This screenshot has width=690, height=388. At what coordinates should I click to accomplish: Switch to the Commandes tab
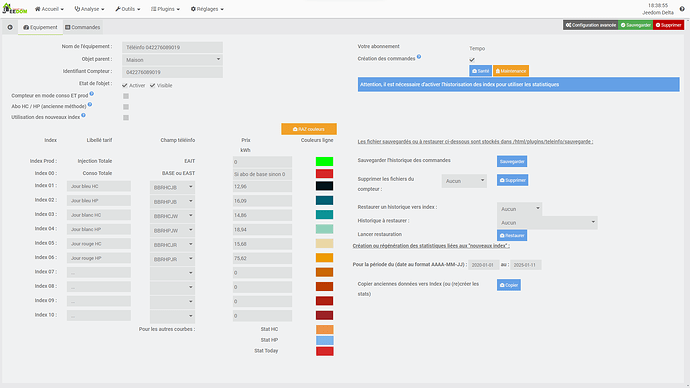[x=83, y=27]
